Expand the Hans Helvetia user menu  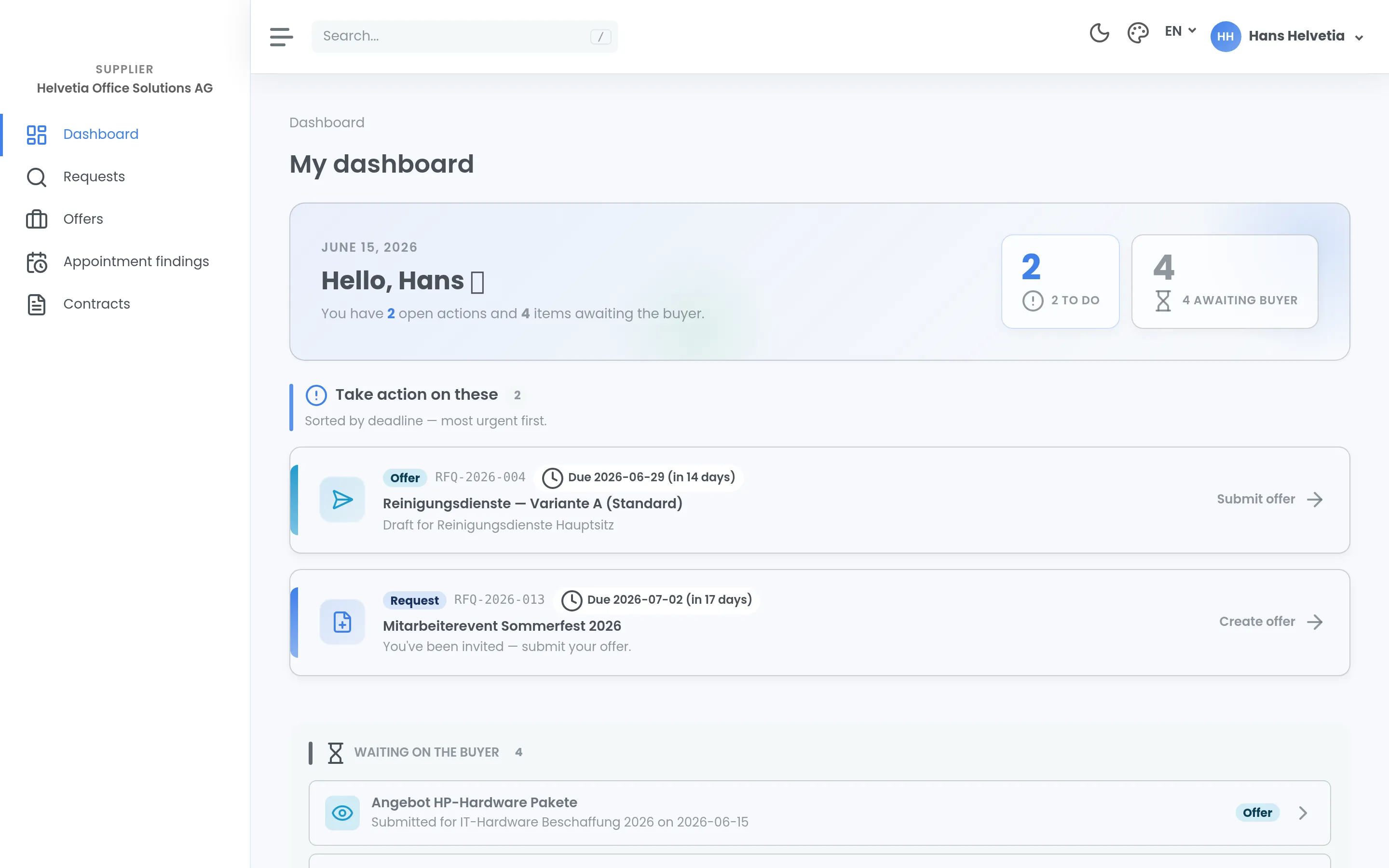click(x=1287, y=36)
